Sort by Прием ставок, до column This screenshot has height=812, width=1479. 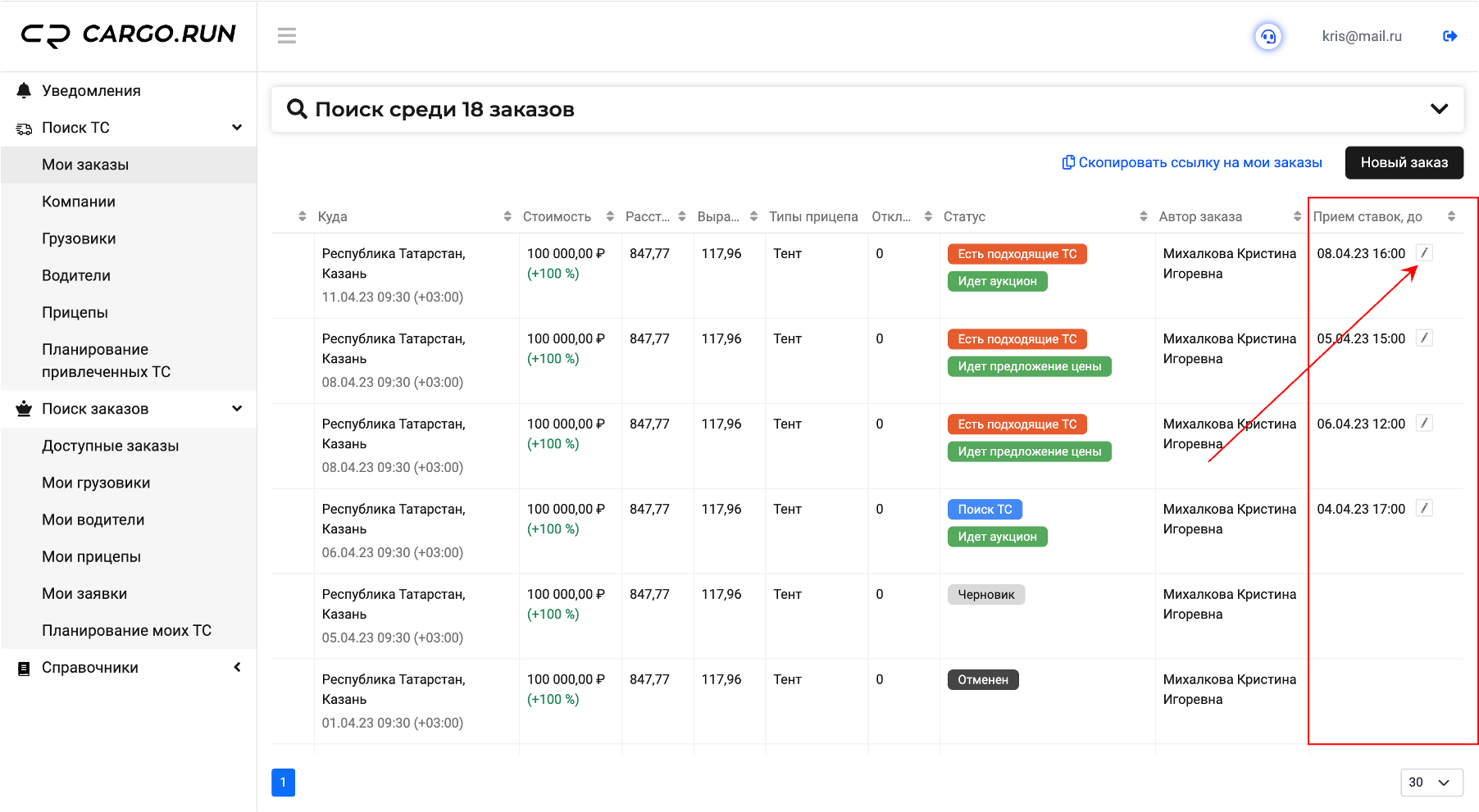[x=1368, y=216]
